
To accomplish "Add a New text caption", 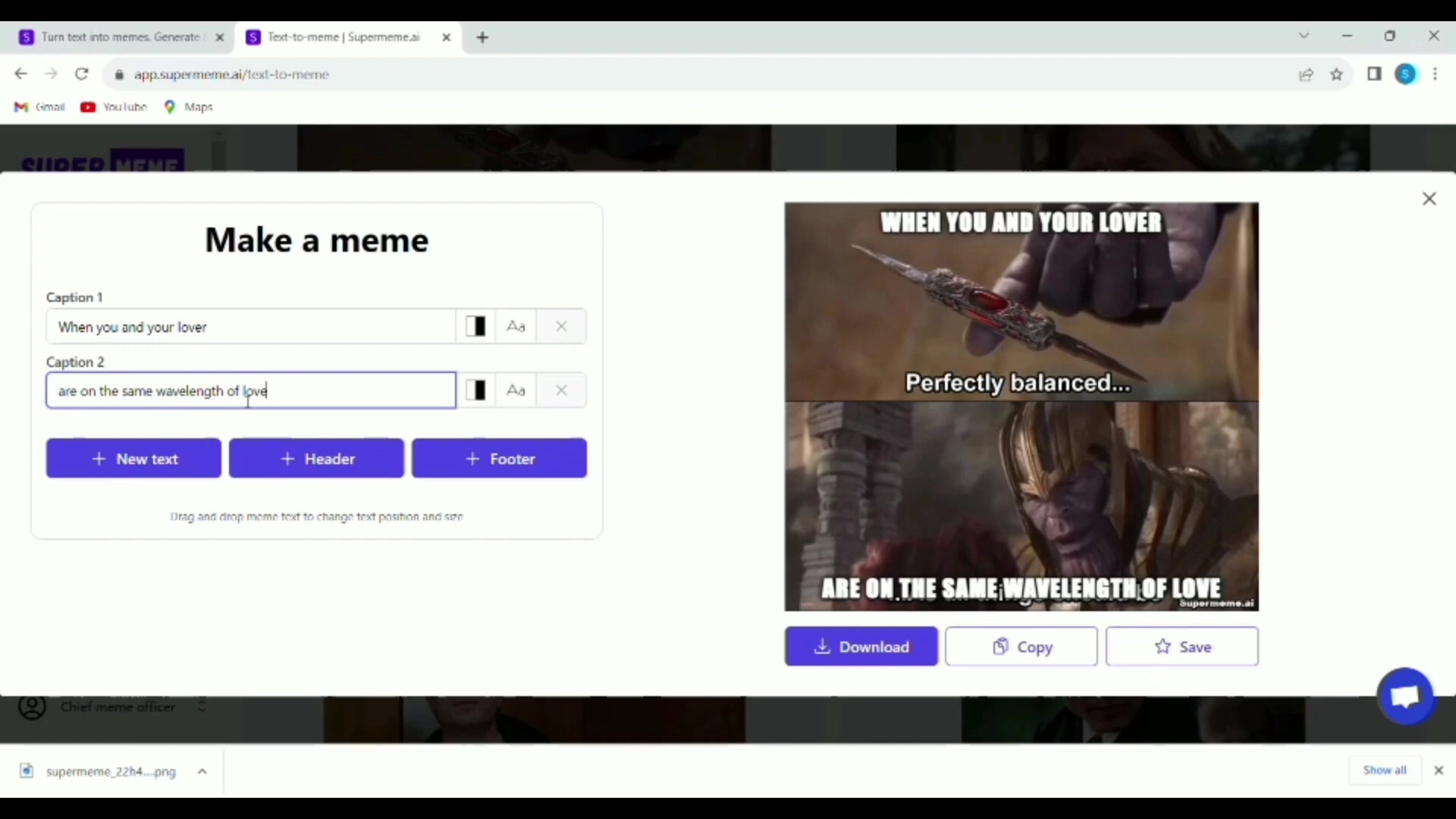I will [133, 458].
